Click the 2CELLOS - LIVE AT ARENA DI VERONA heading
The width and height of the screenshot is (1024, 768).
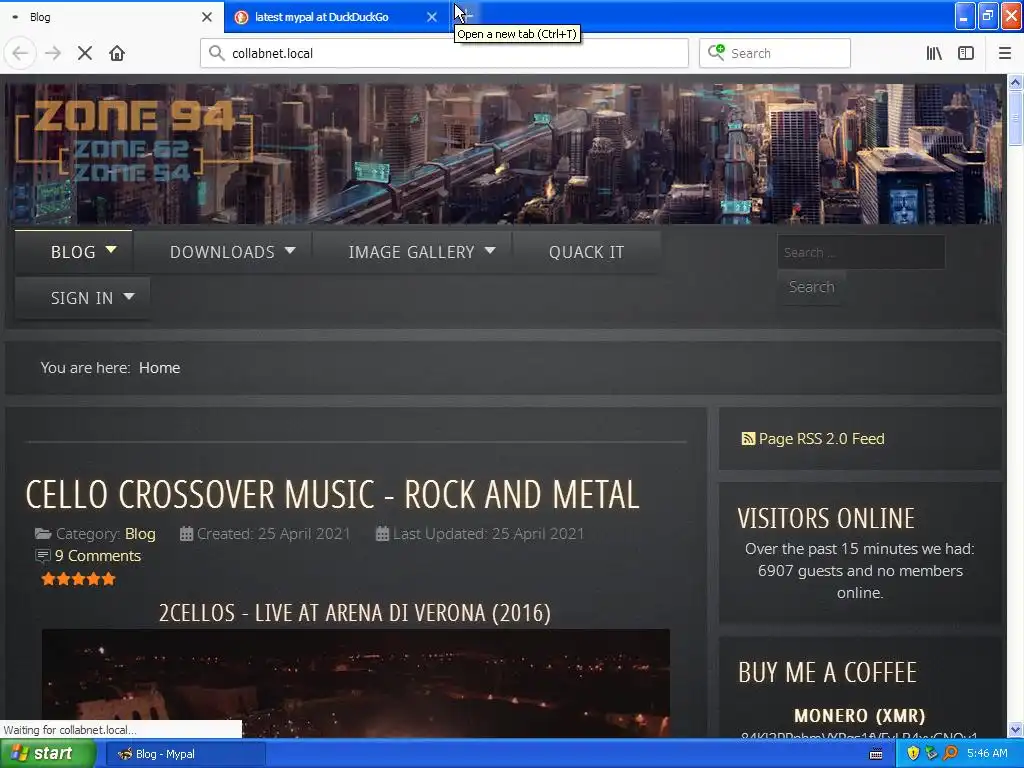pos(355,613)
